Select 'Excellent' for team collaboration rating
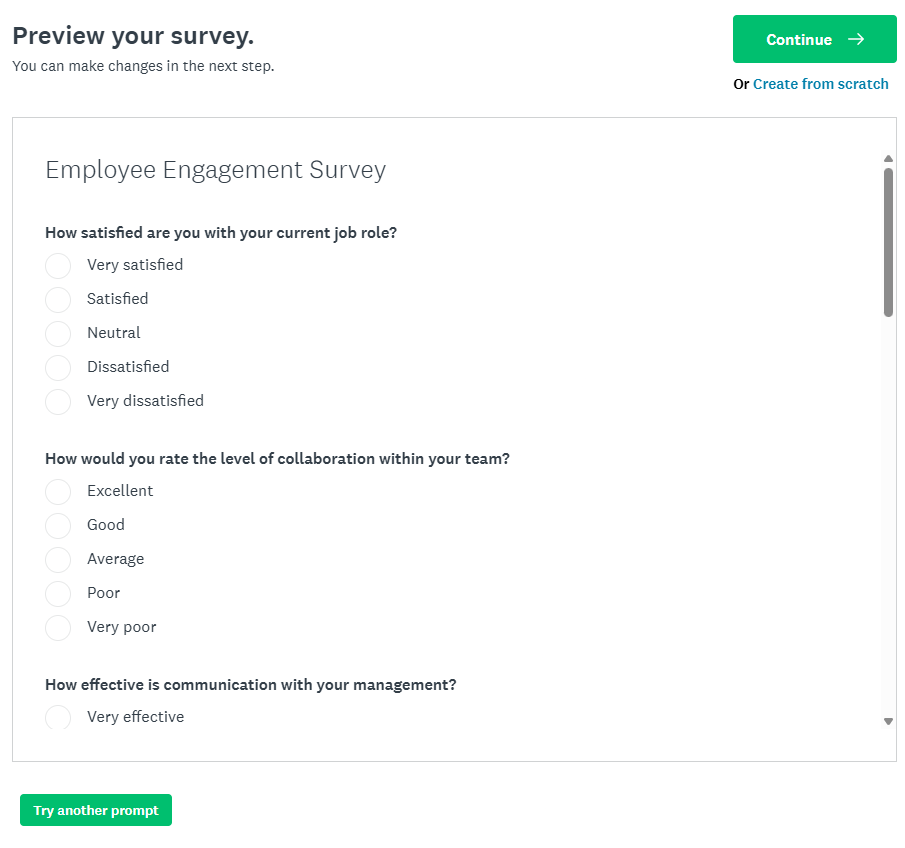Screen dimensions: 905x848 [x=58, y=491]
